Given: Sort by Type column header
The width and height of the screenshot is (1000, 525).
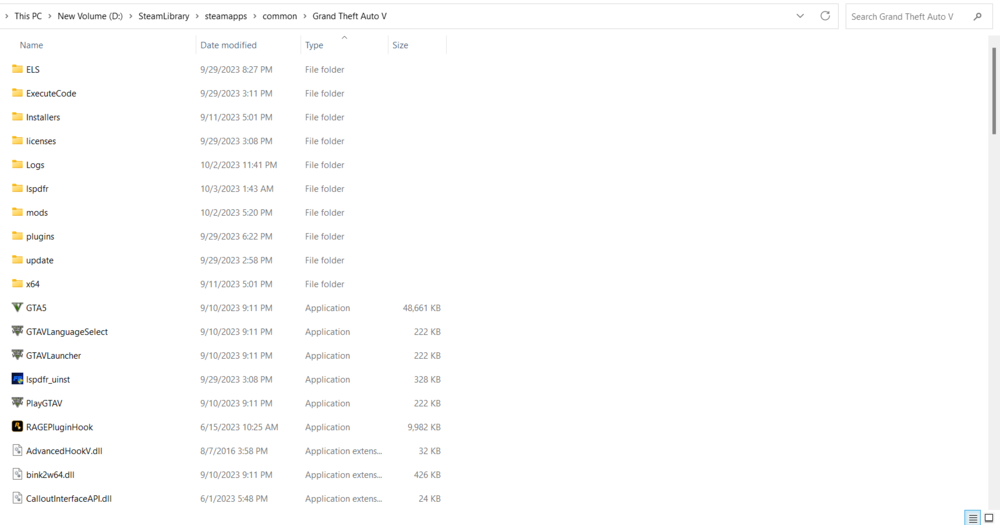Looking at the screenshot, I should click(314, 45).
